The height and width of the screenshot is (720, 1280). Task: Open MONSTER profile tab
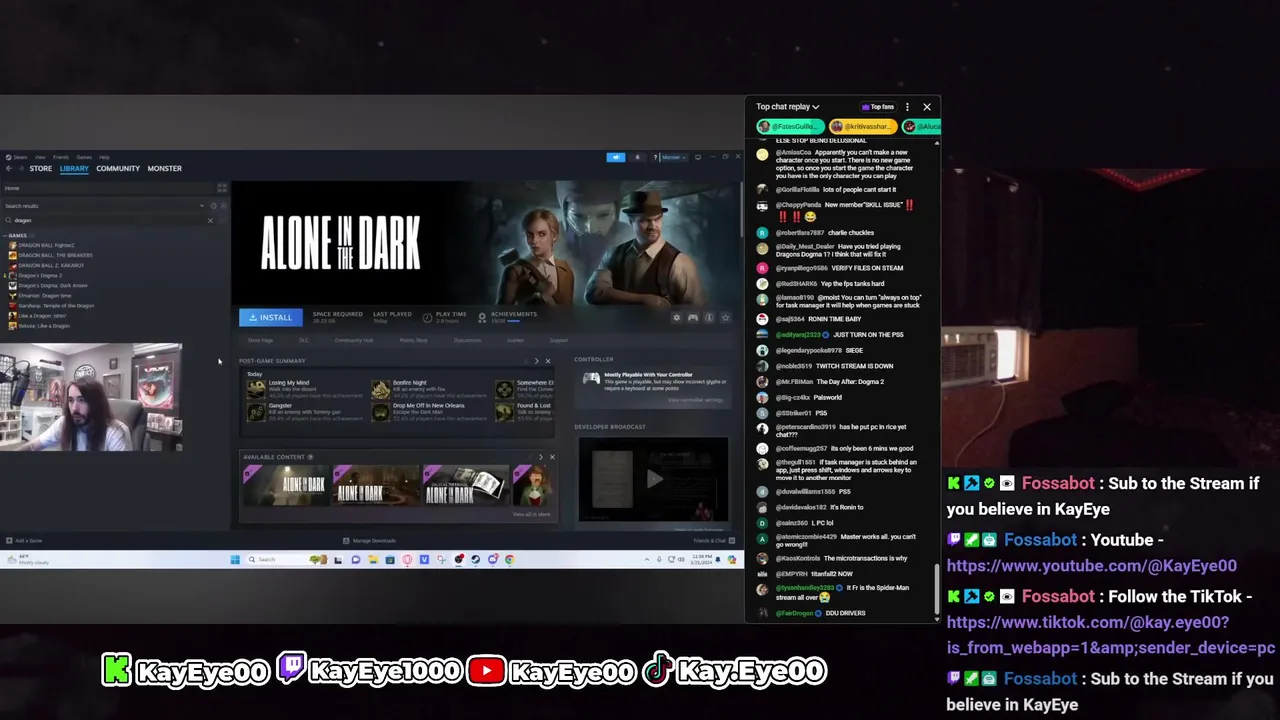click(164, 168)
